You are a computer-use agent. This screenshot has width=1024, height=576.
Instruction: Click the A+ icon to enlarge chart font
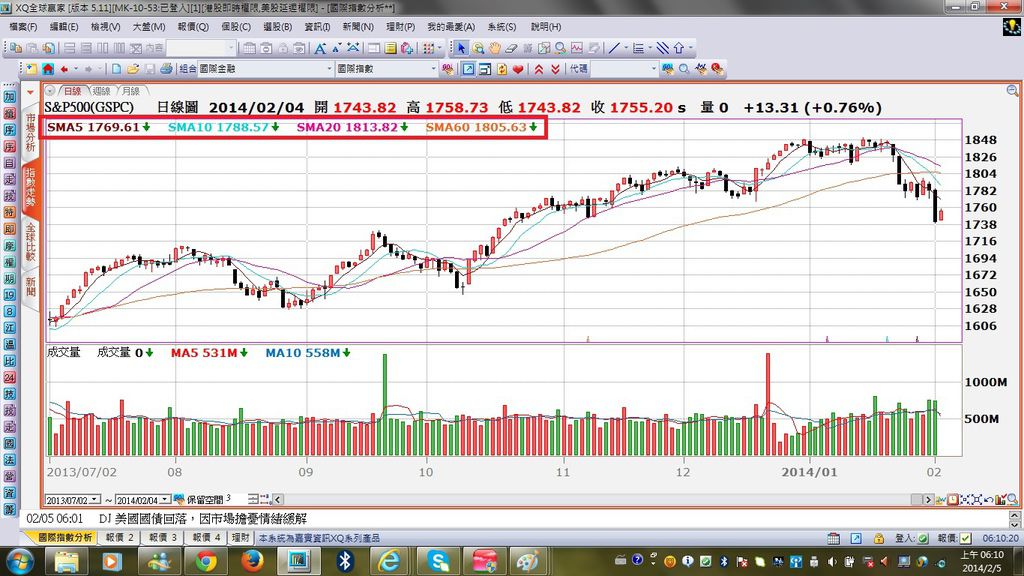point(322,49)
